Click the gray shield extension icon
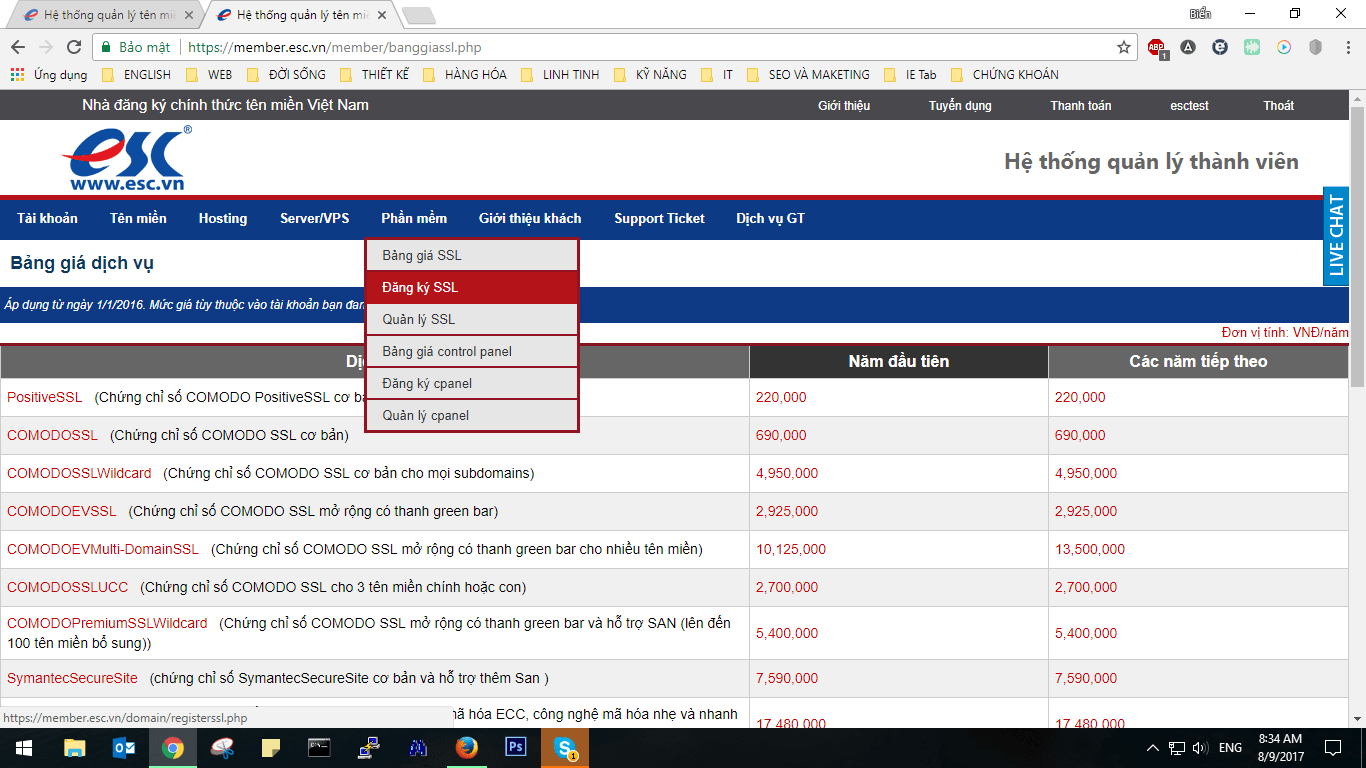1366x768 pixels. point(1316,47)
